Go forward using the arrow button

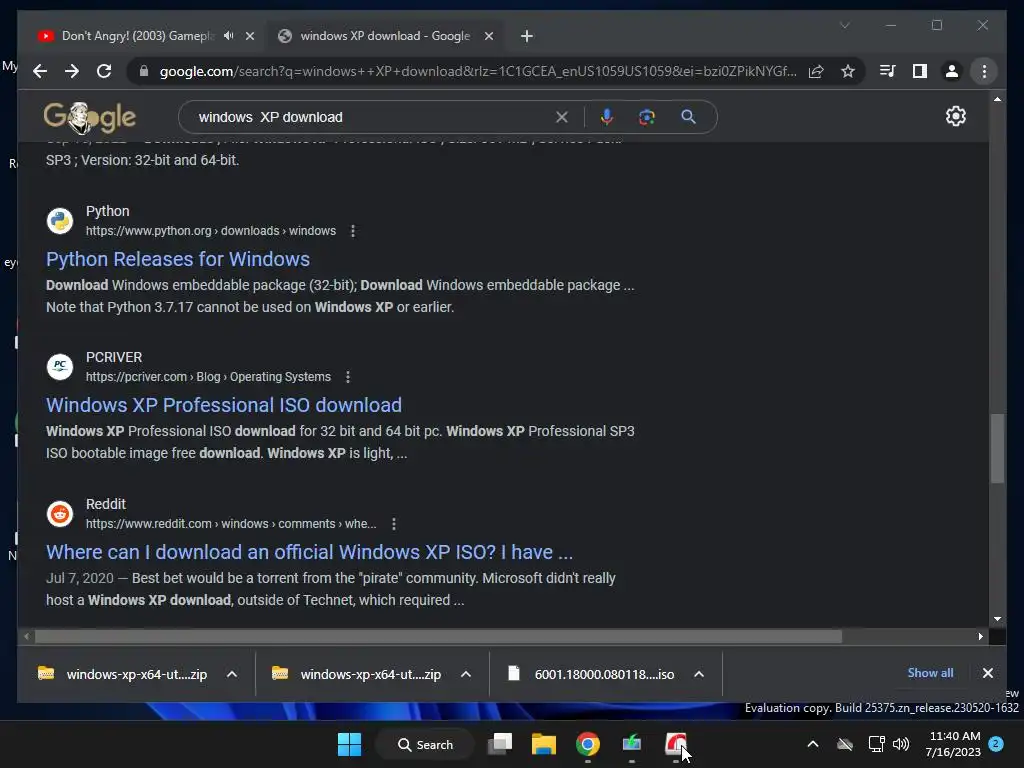[72, 71]
